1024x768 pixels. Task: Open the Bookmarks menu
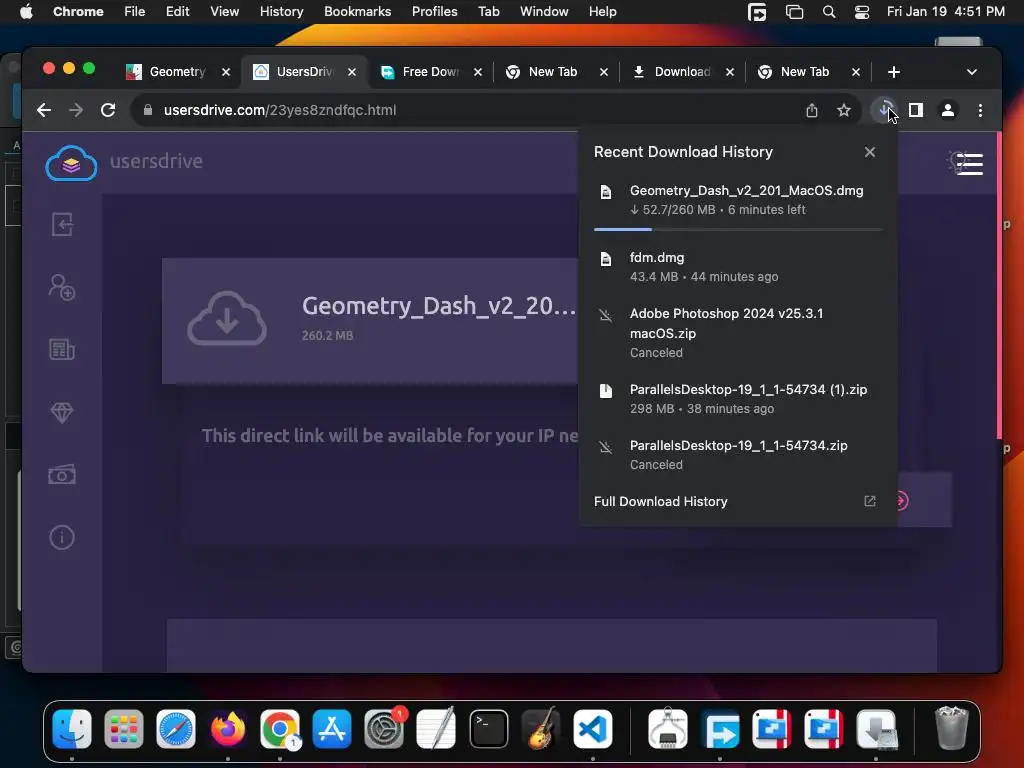357,12
